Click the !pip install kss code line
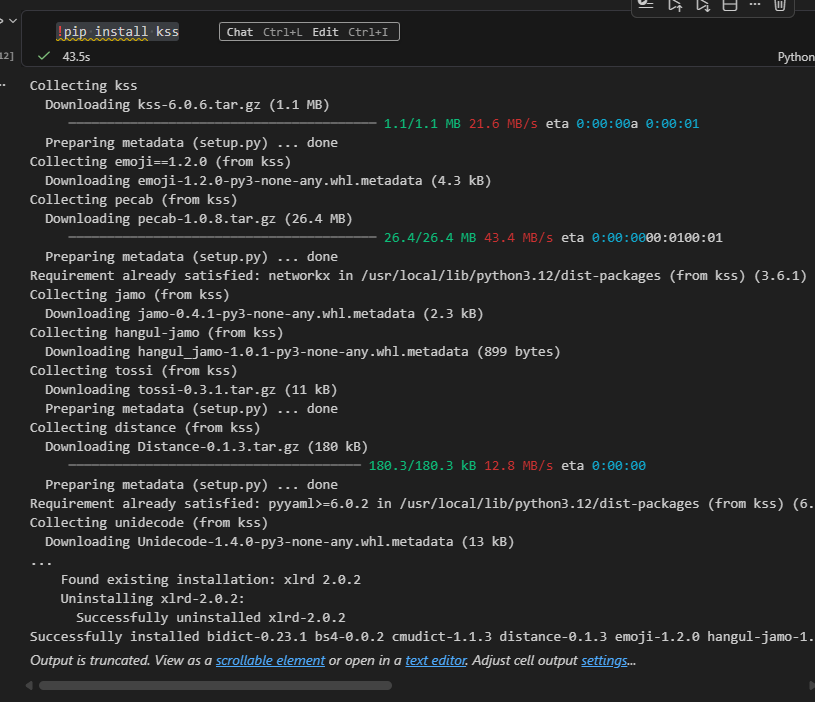The width and height of the screenshot is (815, 702). click(x=117, y=32)
